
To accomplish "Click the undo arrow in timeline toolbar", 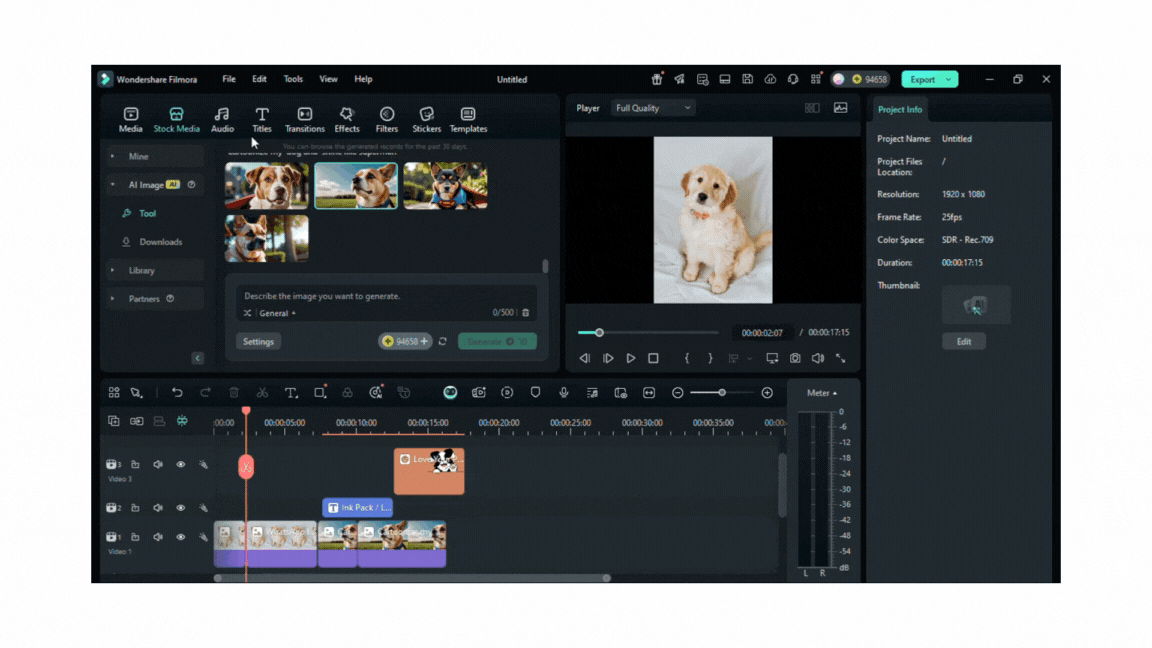I will tap(177, 393).
